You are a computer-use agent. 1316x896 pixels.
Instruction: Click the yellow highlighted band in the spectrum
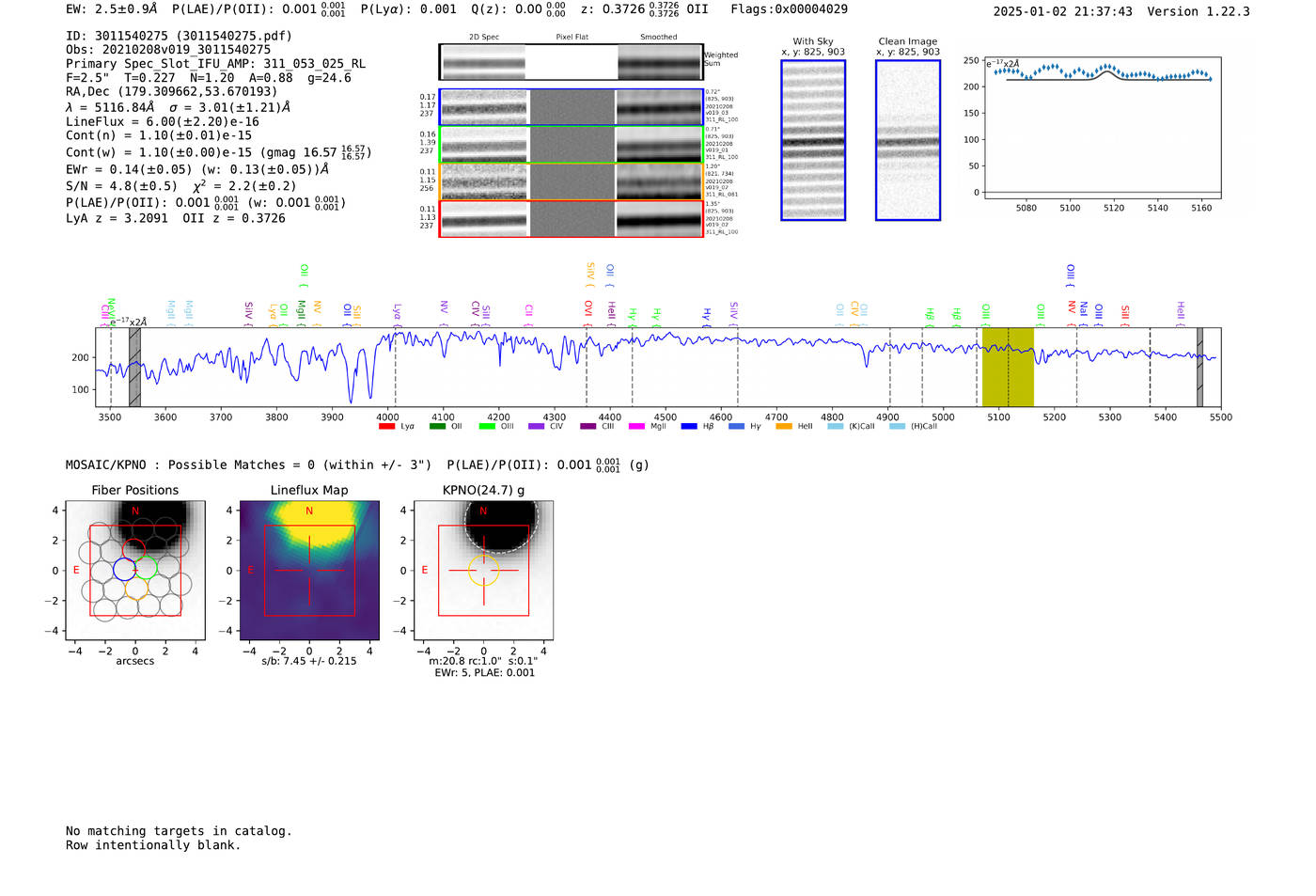tap(1008, 367)
